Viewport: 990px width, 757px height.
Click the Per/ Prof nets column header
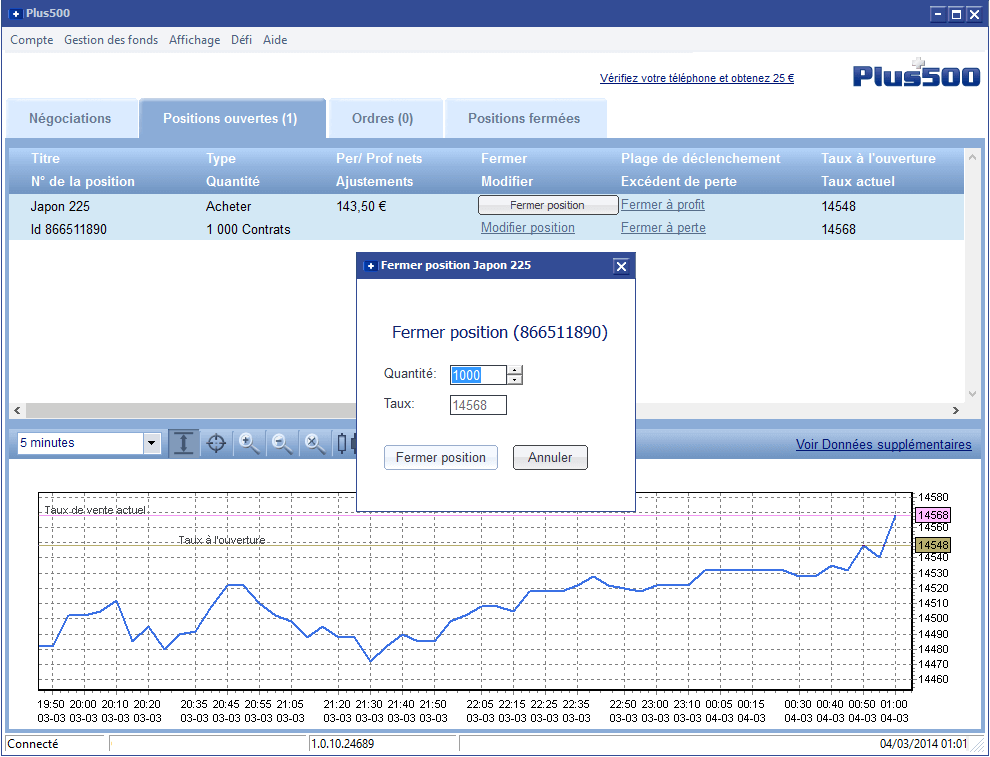[x=379, y=158]
